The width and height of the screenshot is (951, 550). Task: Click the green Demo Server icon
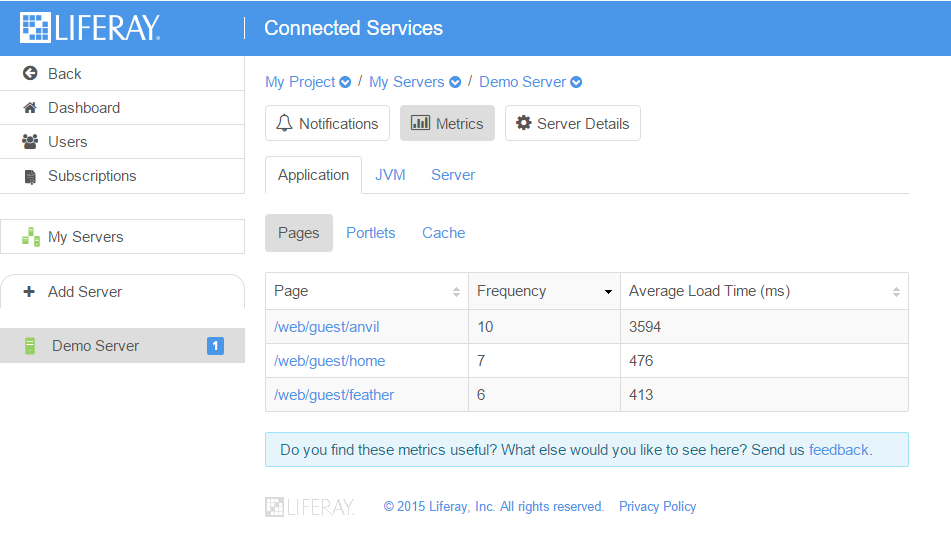(30, 346)
